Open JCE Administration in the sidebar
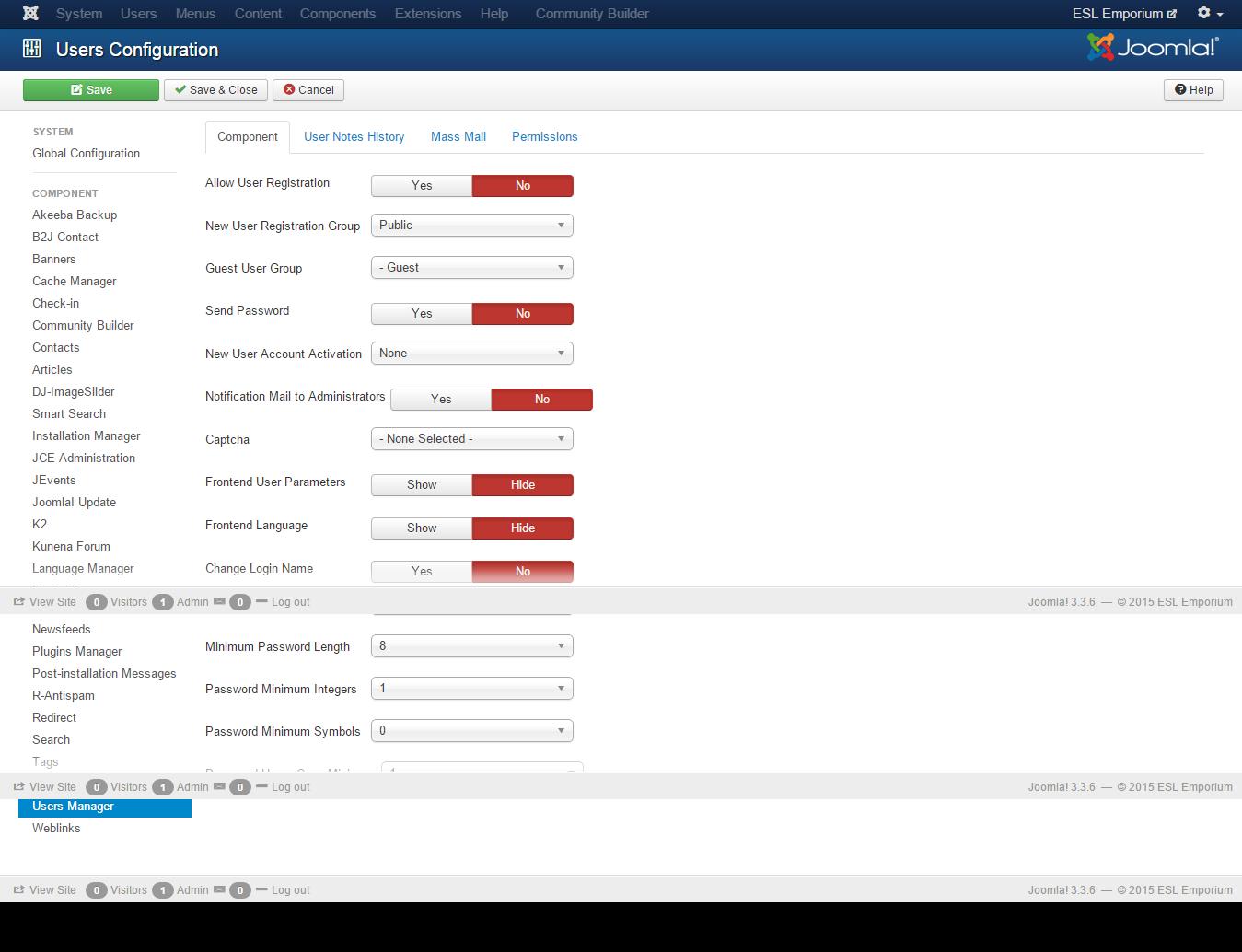Screen dimensions: 1242x952 84,459
